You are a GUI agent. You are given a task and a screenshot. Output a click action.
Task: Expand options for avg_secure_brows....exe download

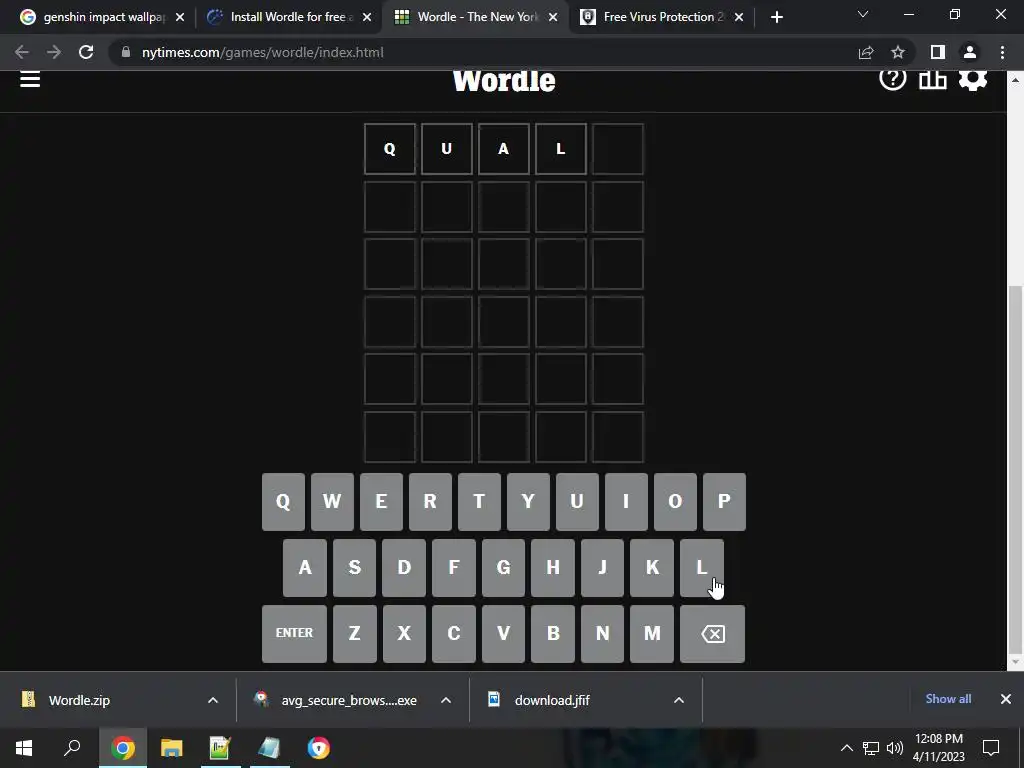(446, 700)
